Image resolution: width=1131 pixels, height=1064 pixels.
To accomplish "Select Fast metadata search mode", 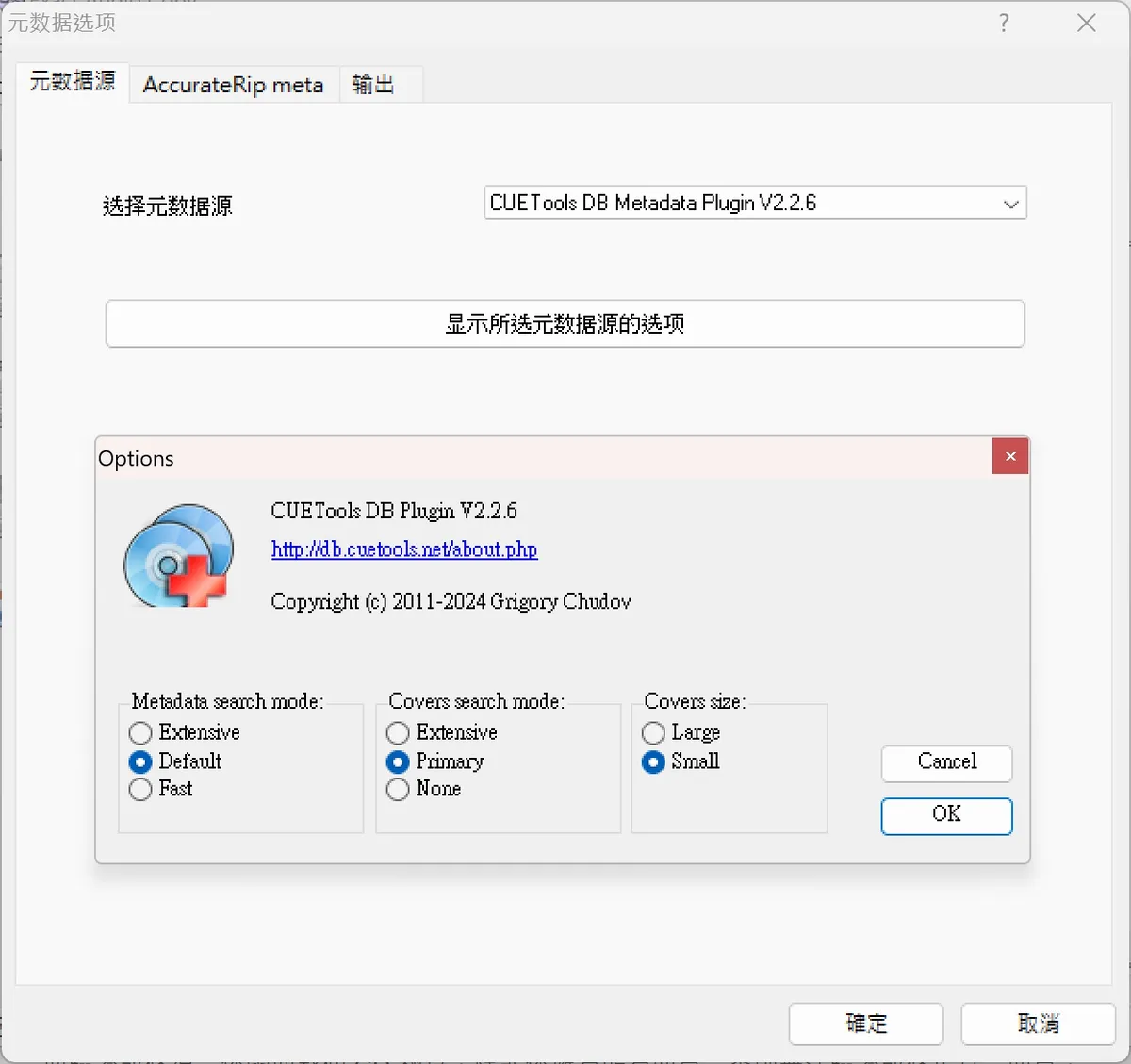I will point(161,789).
